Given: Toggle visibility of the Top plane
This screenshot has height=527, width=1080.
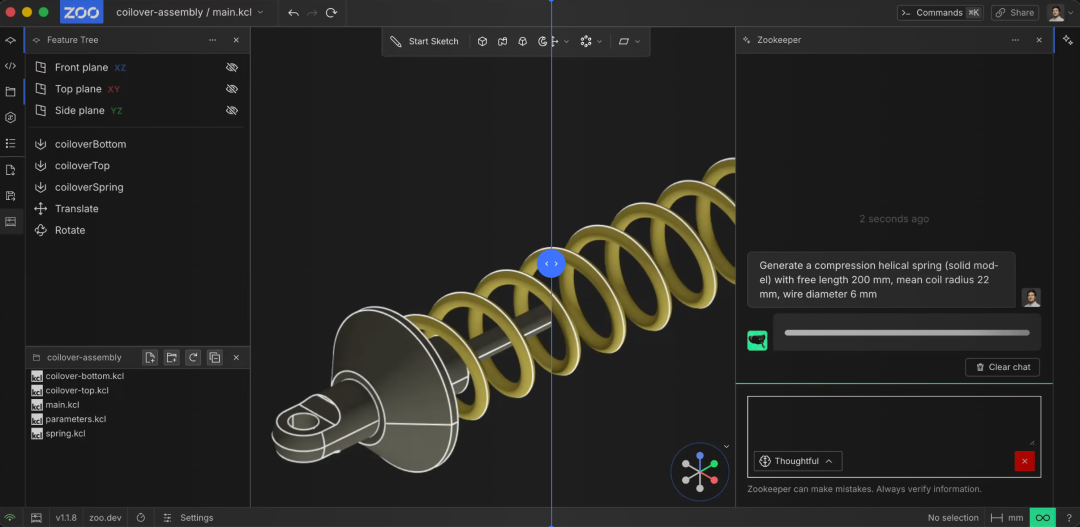Looking at the screenshot, I should (x=232, y=89).
